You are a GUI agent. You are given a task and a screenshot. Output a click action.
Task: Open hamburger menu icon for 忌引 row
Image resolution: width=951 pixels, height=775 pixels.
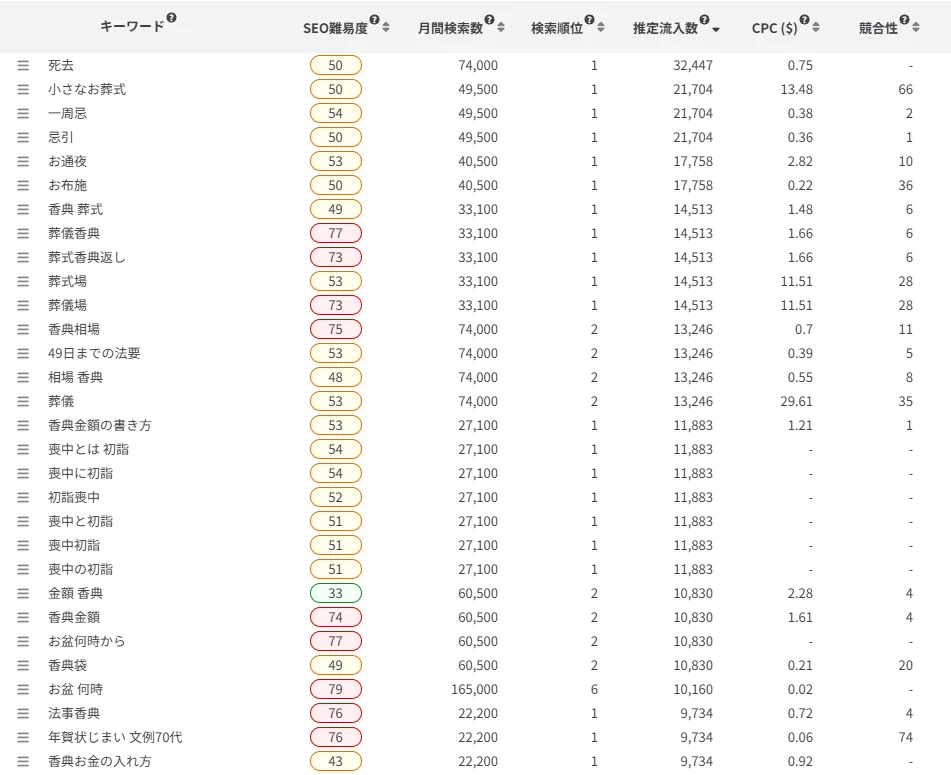coord(23,138)
